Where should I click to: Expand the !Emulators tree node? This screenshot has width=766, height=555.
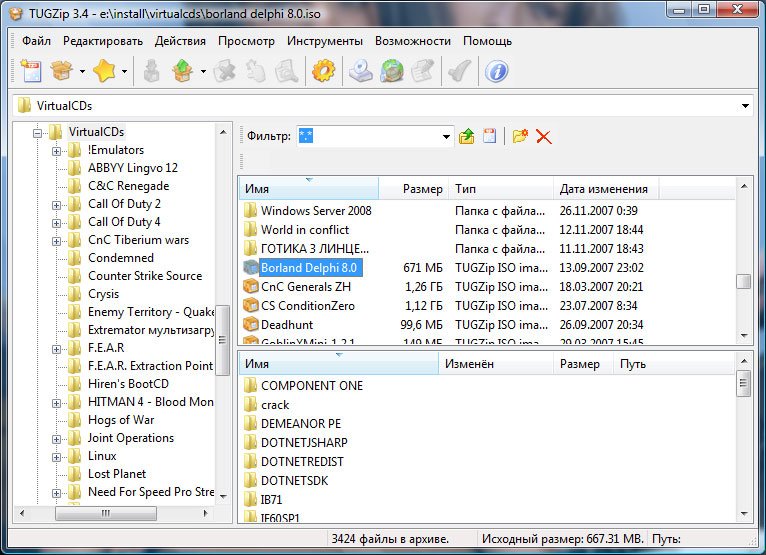tap(56, 151)
